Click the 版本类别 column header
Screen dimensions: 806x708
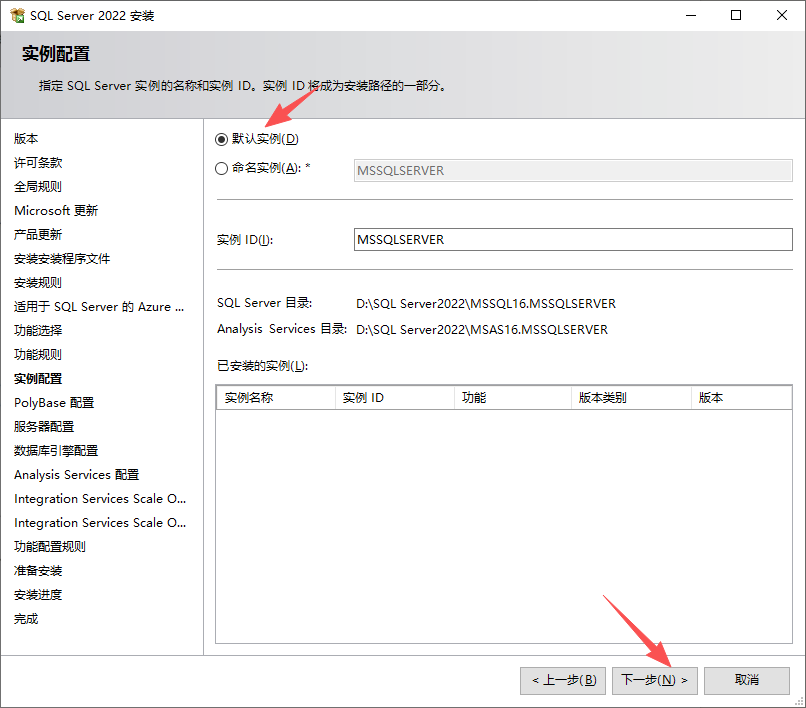[631, 397]
